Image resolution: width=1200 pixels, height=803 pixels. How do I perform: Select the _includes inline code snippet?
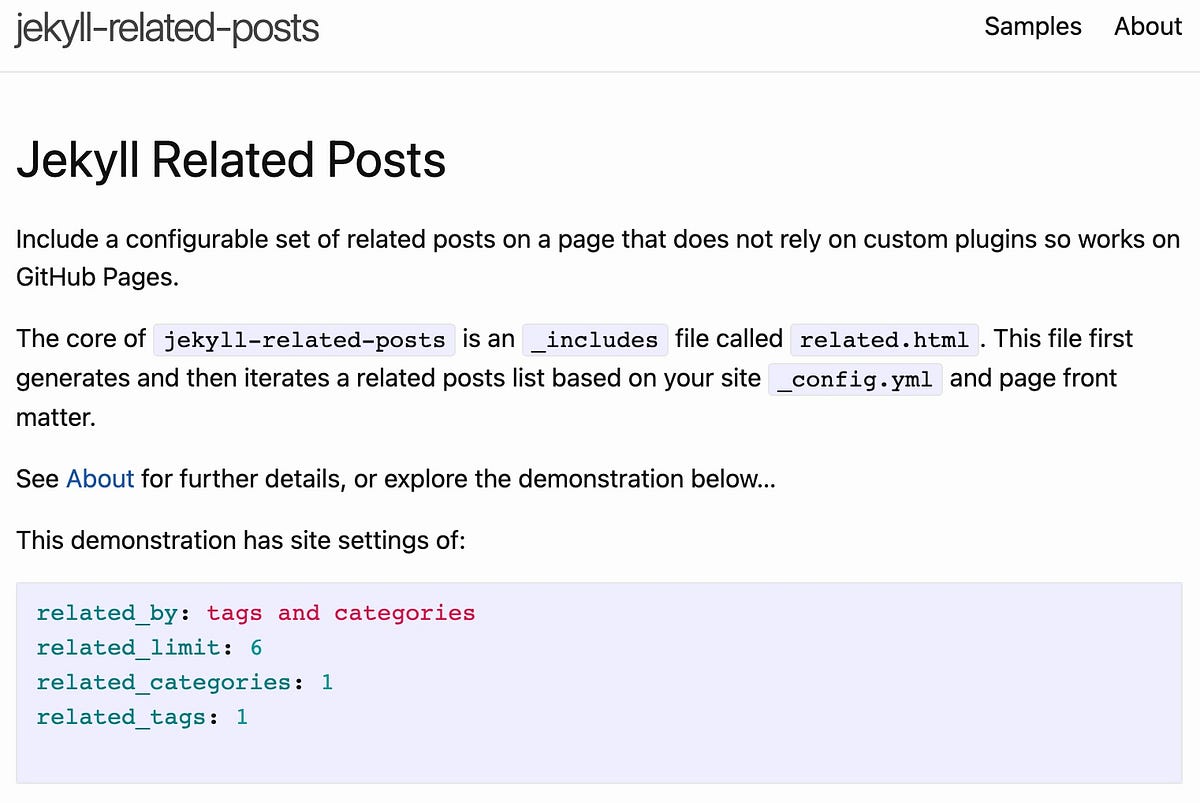pyautogui.click(x=594, y=339)
